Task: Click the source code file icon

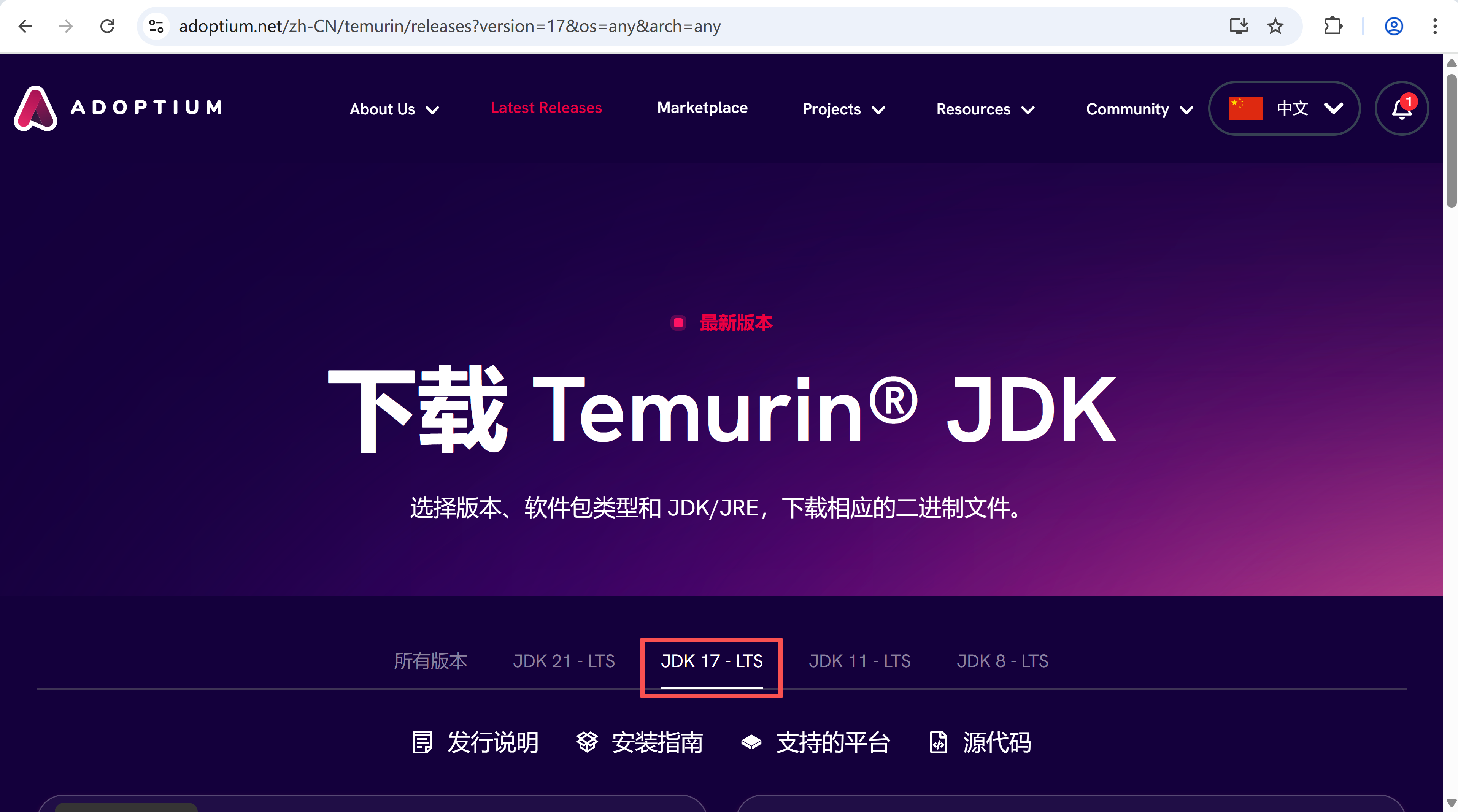Action: [939, 742]
